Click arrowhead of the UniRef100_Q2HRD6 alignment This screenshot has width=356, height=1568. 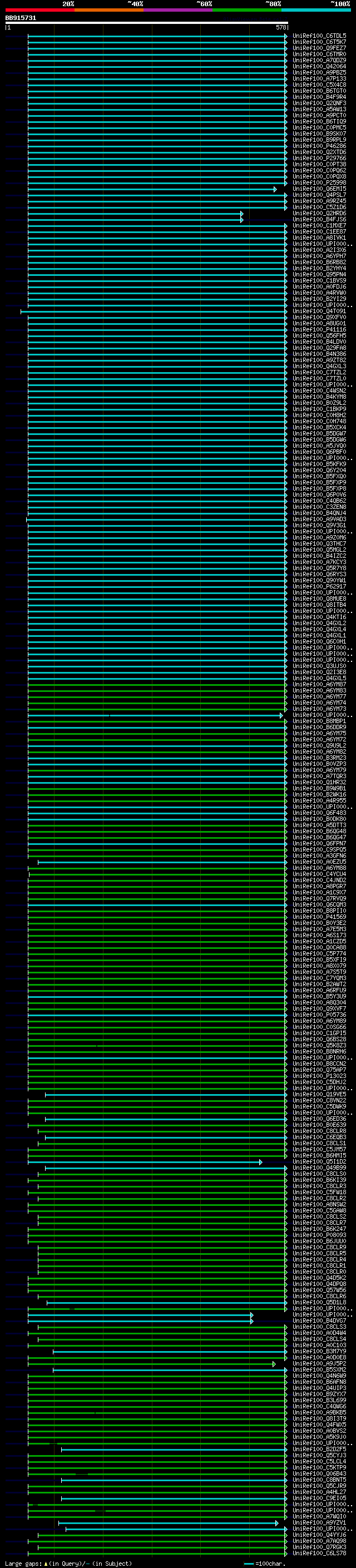click(x=241, y=214)
